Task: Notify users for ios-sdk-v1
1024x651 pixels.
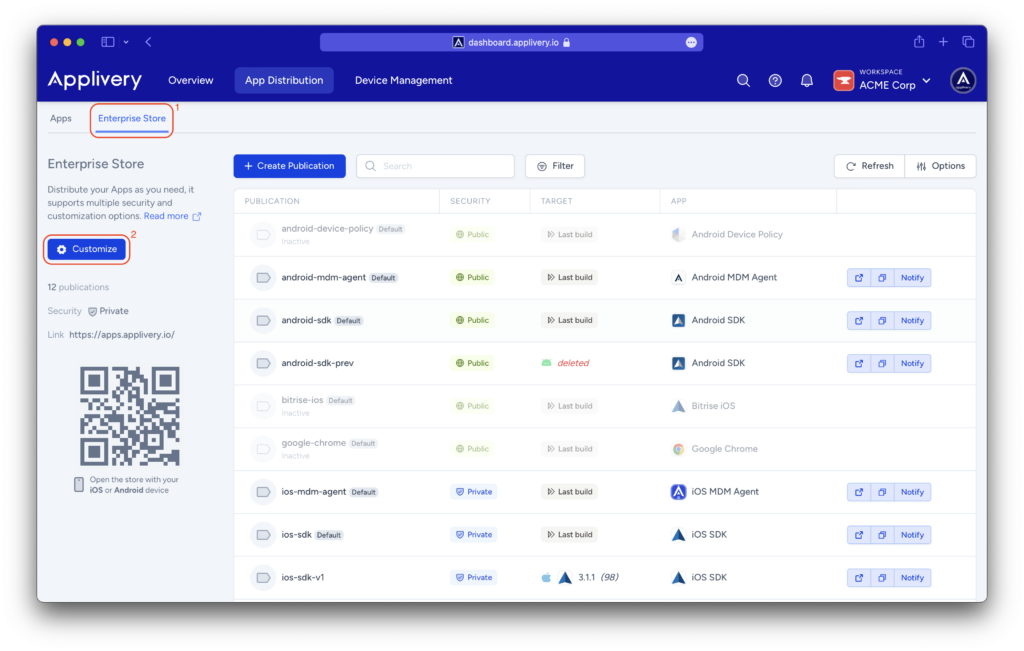Action: tap(912, 578)
